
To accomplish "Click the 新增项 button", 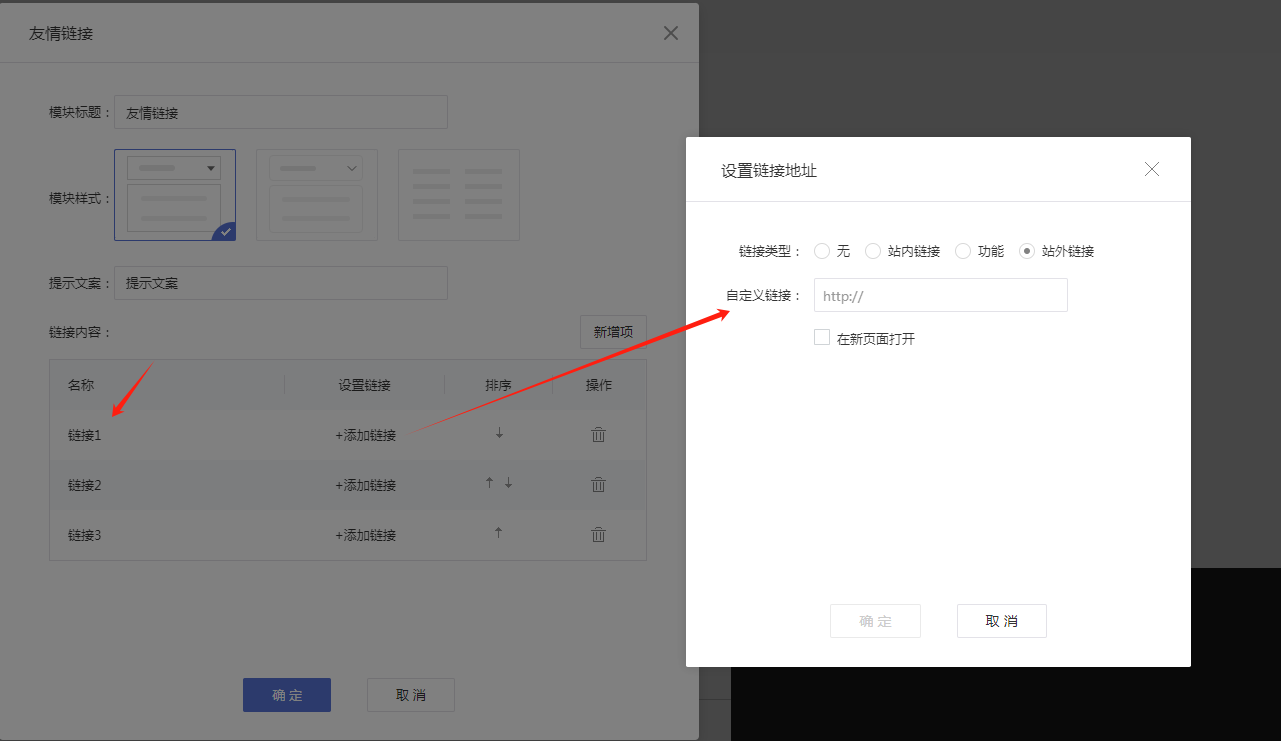I will click(x=613, y=332).
